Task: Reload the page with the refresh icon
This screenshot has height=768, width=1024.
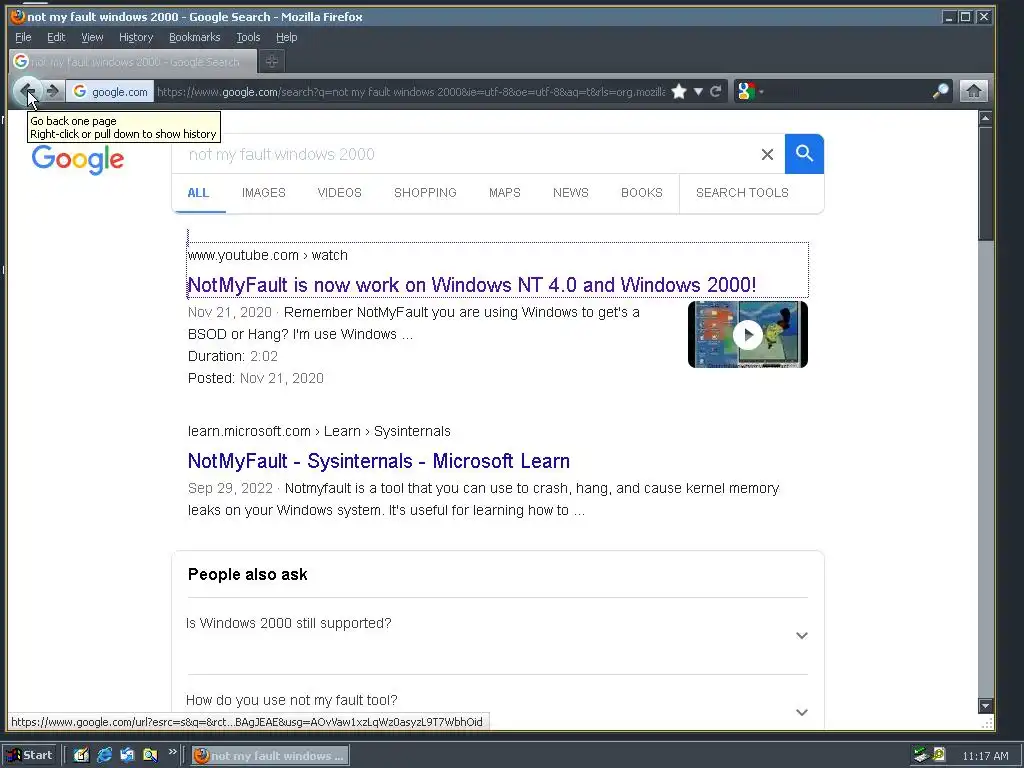Action: pyautogui.click(x=716, y=91)
